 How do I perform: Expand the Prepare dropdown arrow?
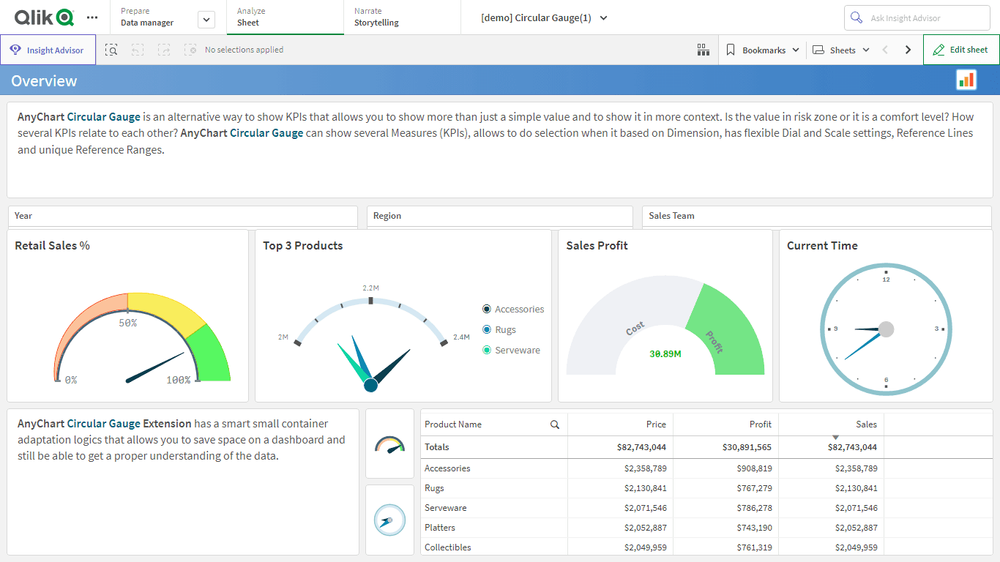[x=206, y=18]
